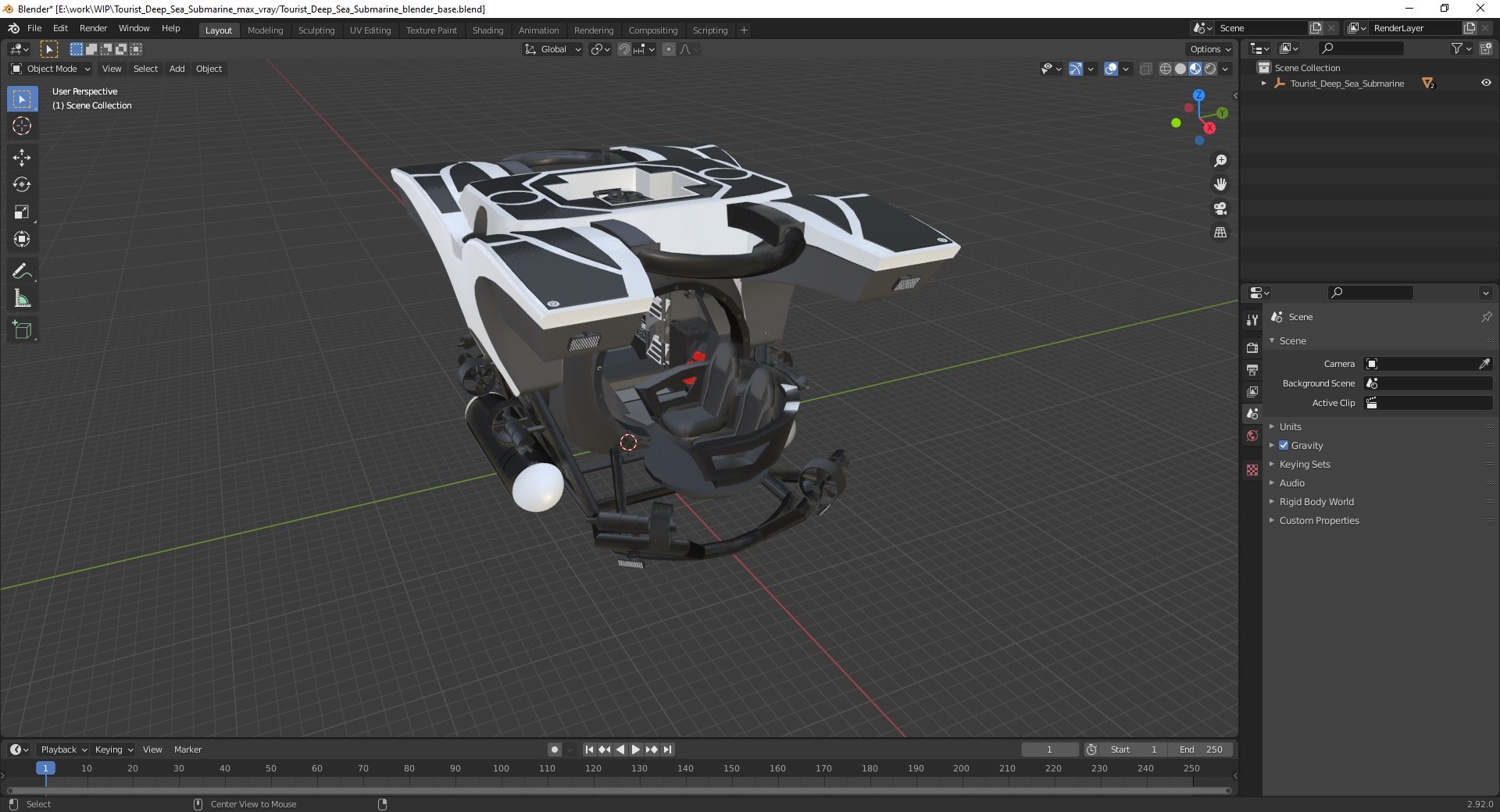Switch to Shading workspace tab

coord(487,30)
